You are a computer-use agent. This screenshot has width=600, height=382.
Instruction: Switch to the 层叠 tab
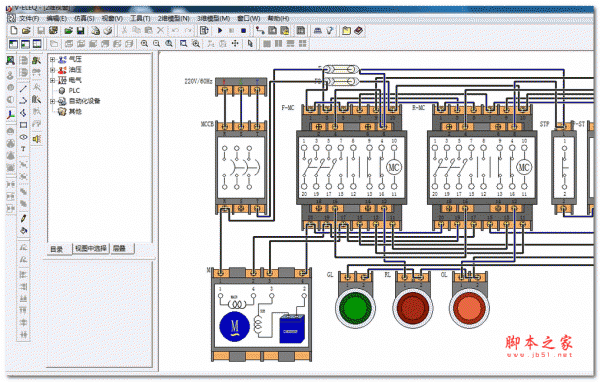click(x=122, y=248)
